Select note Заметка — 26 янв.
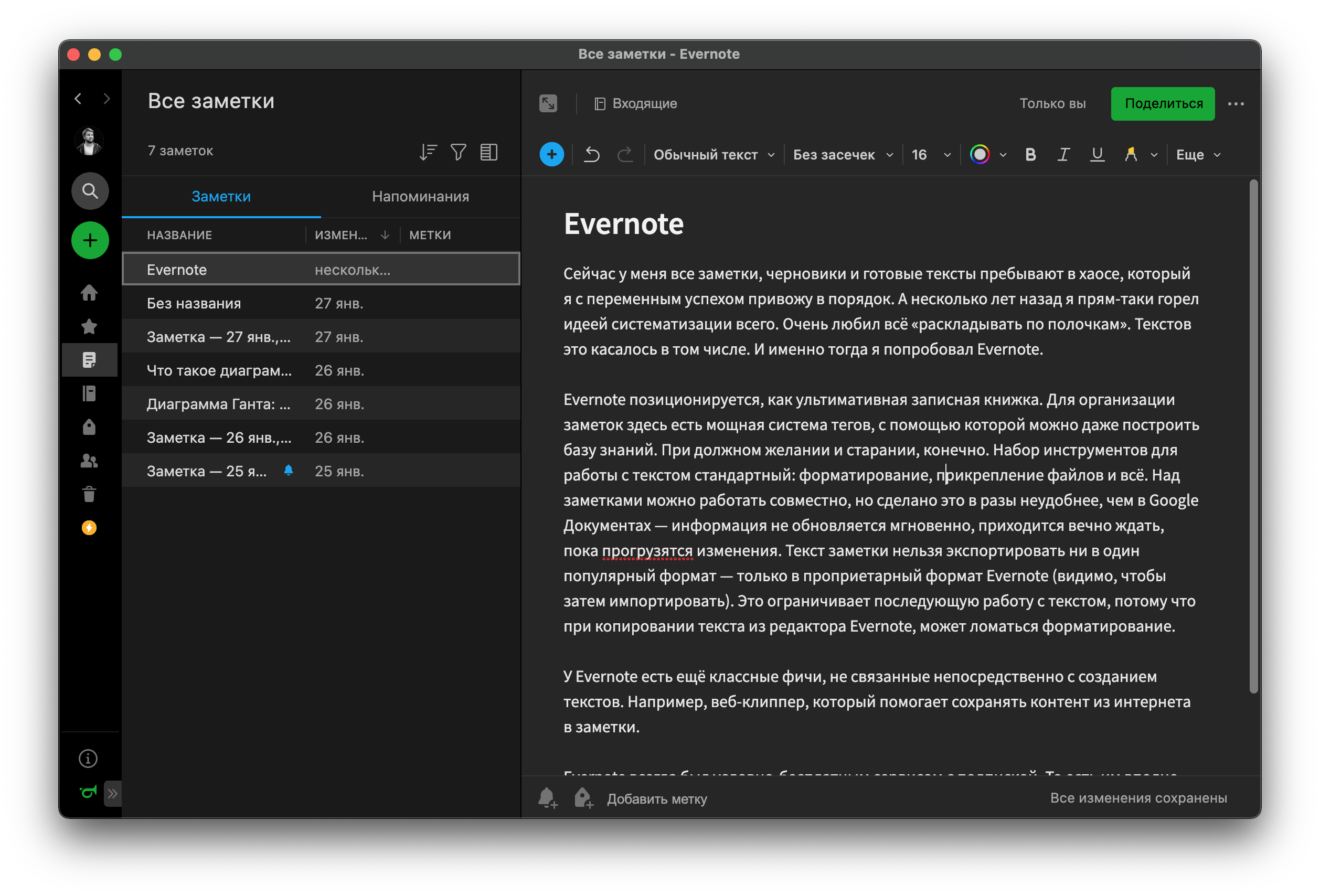Viewport: 1320px width, 896px height. coord(321,437)
